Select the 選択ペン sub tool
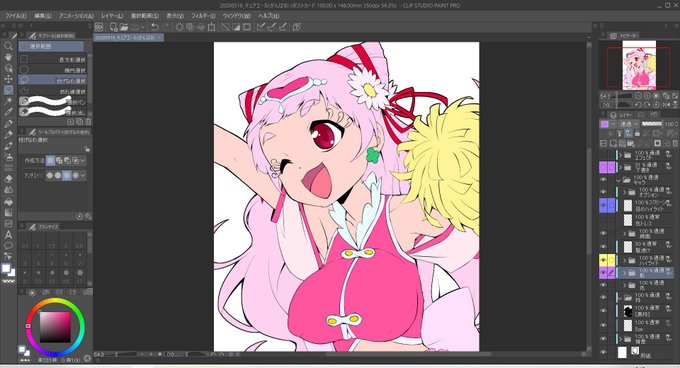Viewport: 680px width, 368px height. pyautogui.click(x=52, y=101)
